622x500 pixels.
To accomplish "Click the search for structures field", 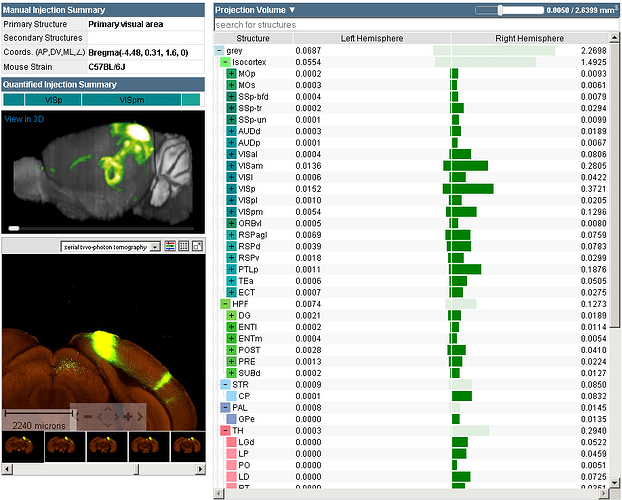I will click(415, 25).
